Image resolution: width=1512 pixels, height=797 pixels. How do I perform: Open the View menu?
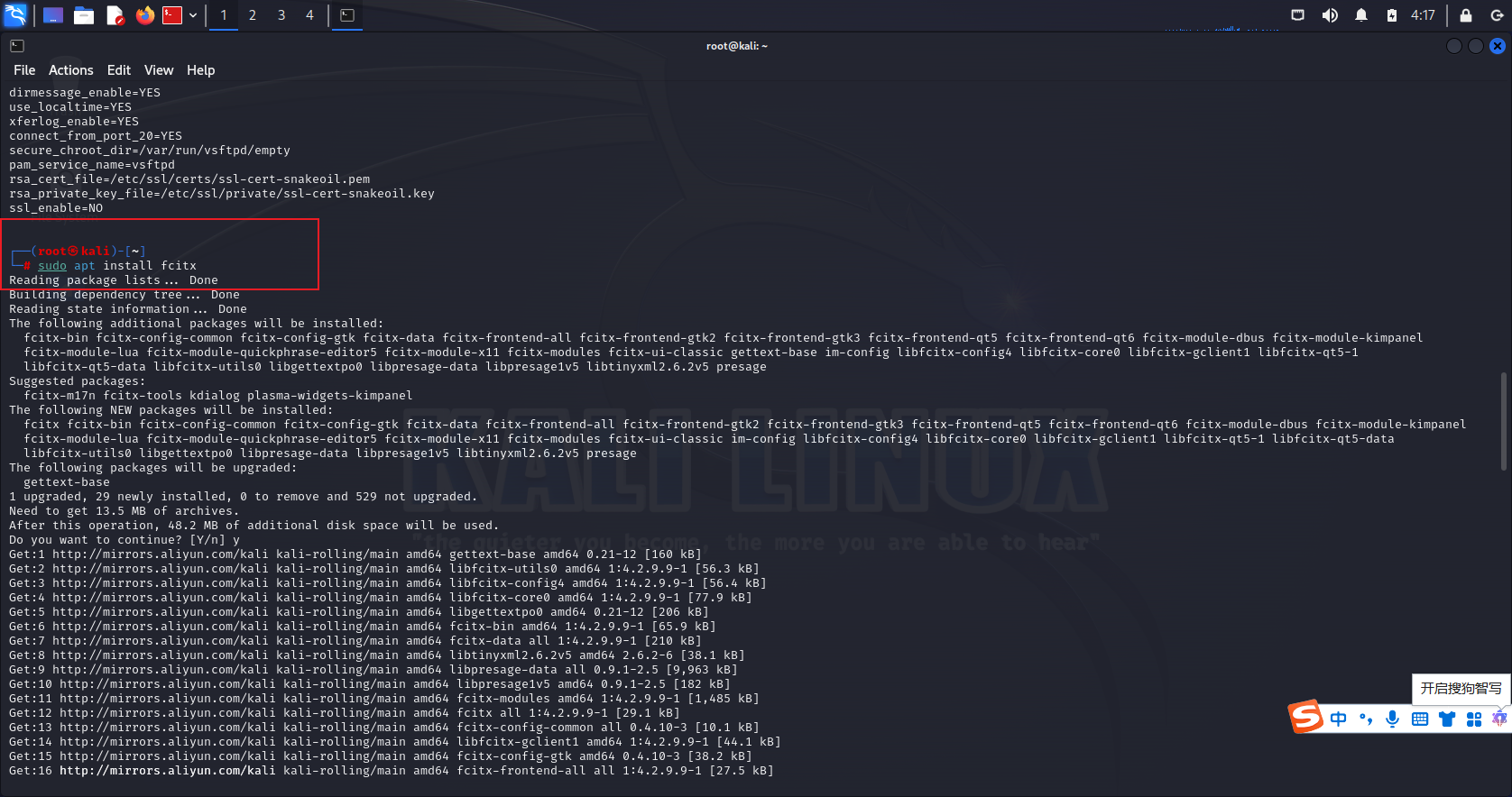click(x=159, y=70)
